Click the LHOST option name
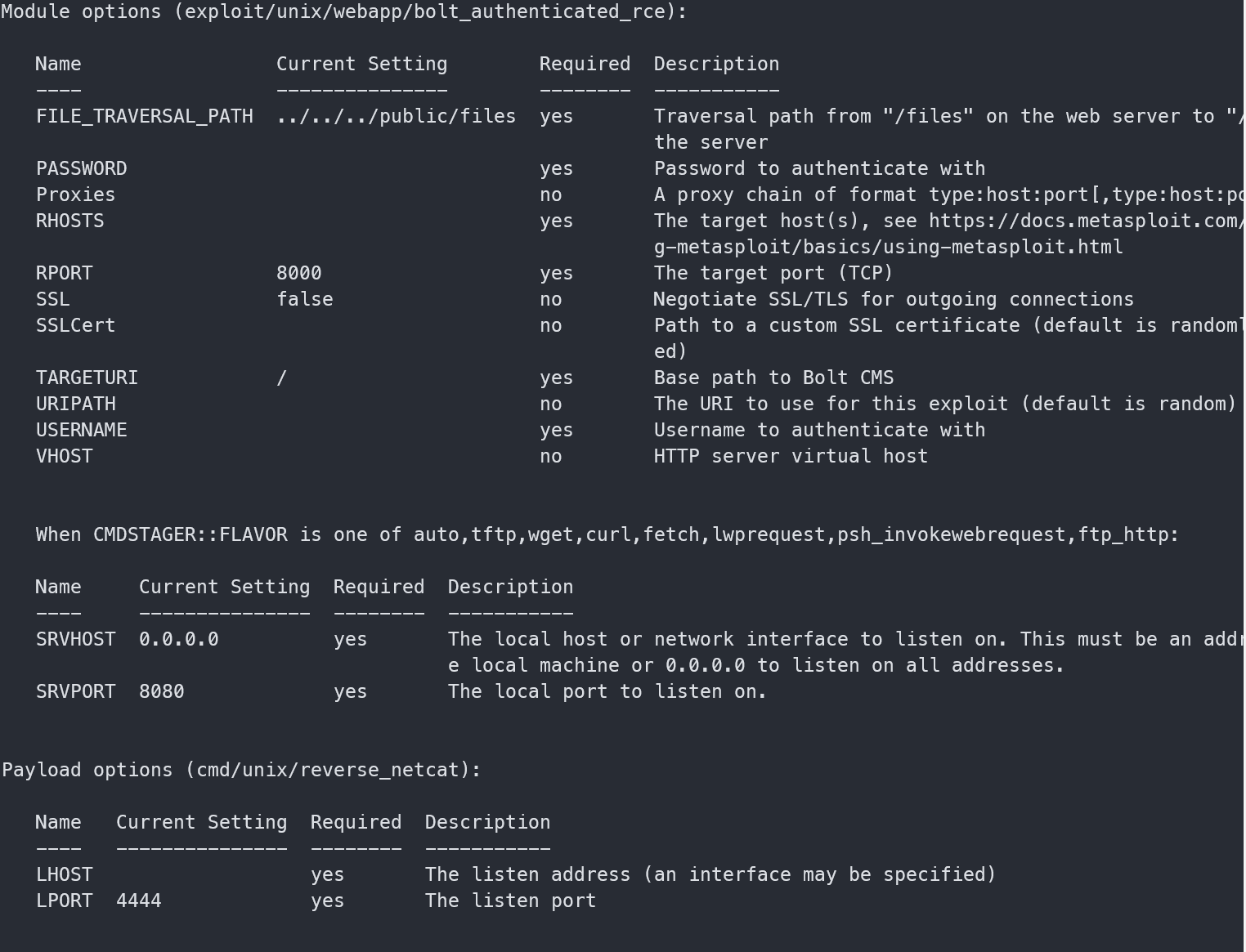The image size is (1246, 952). point(64,875)
